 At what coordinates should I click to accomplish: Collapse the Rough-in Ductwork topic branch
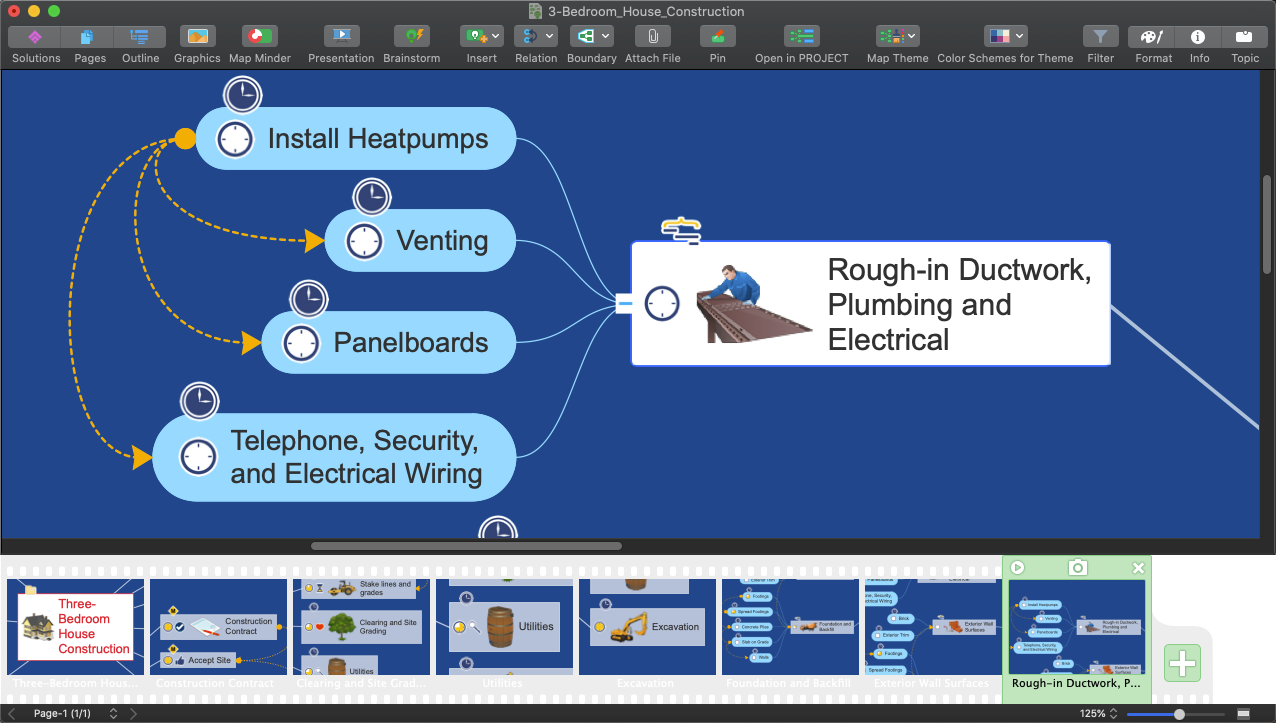click(x=624, y=303)
